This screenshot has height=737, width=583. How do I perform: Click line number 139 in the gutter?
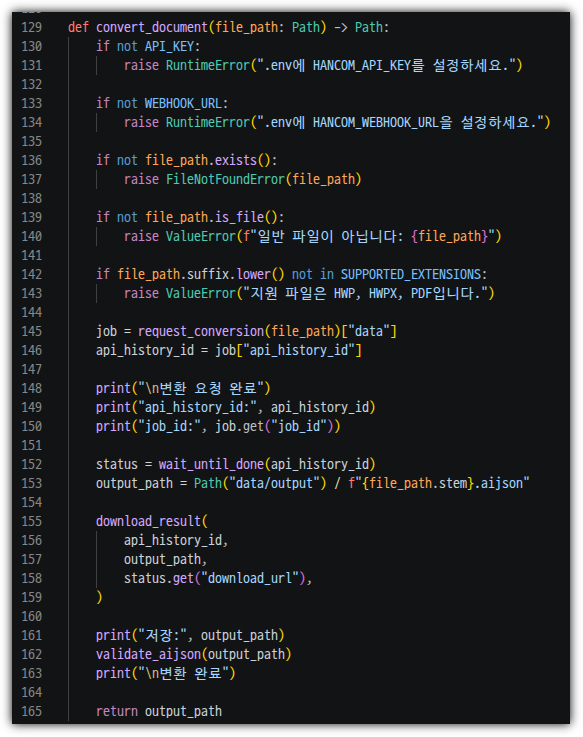click(x=32, y=217)
